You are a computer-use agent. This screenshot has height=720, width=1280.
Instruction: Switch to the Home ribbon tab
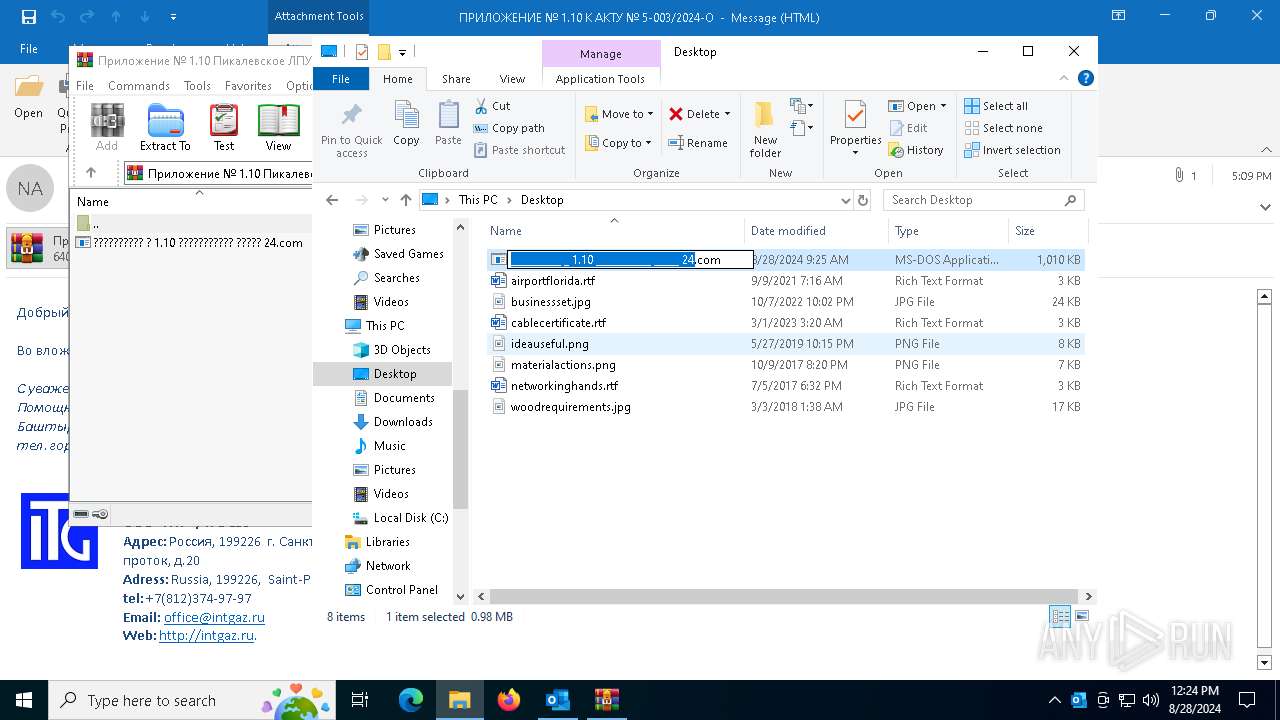(397, 79)
